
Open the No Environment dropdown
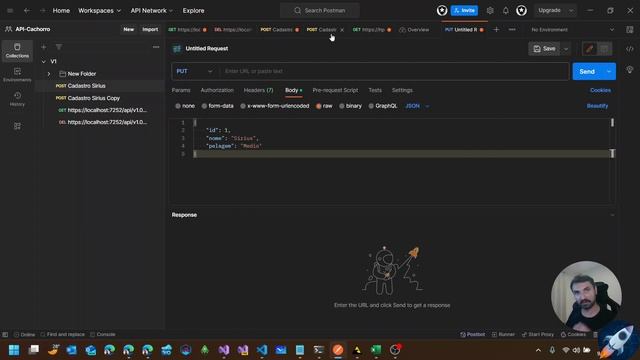coord(572,29)
